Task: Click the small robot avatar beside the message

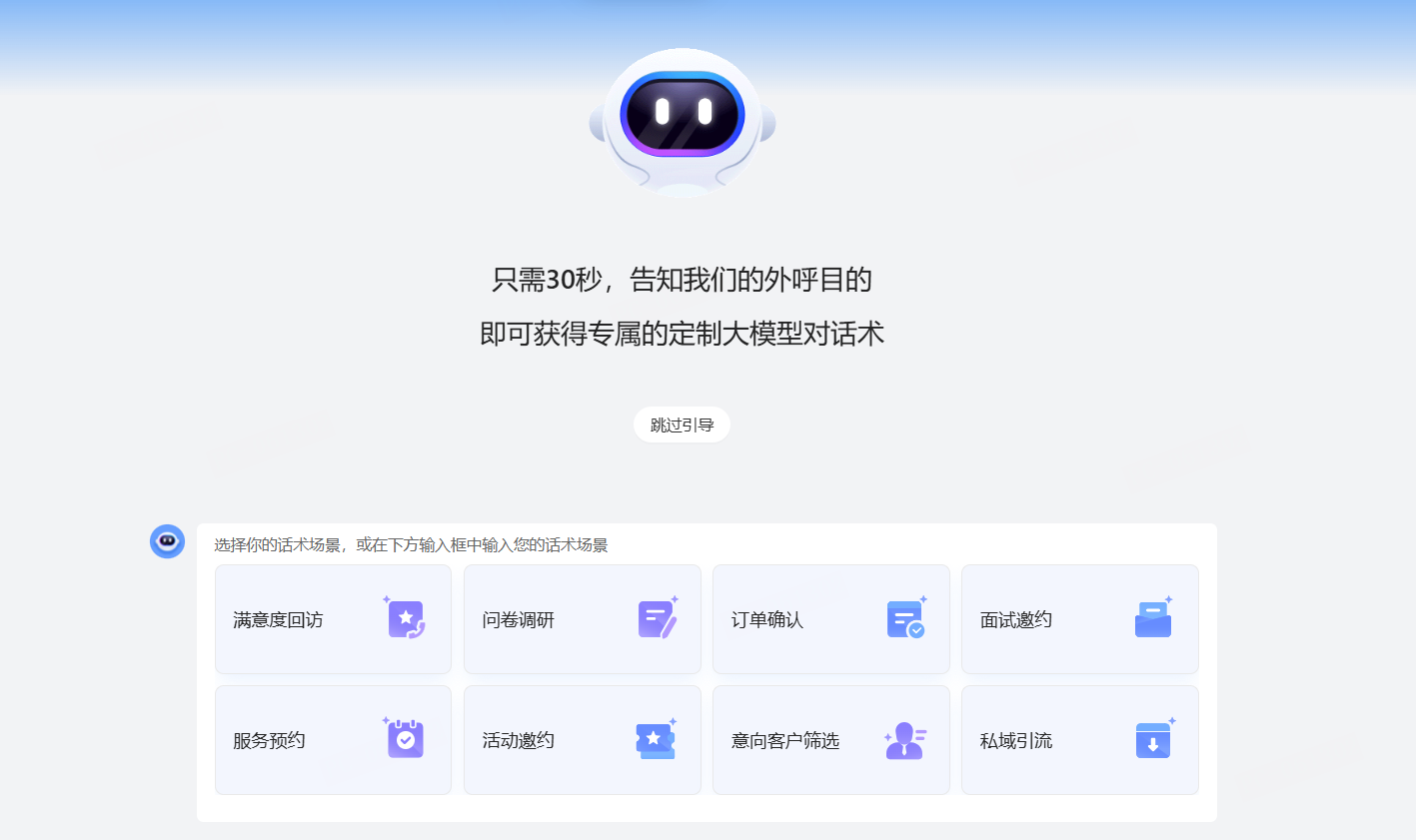Action: pos(167,541)
